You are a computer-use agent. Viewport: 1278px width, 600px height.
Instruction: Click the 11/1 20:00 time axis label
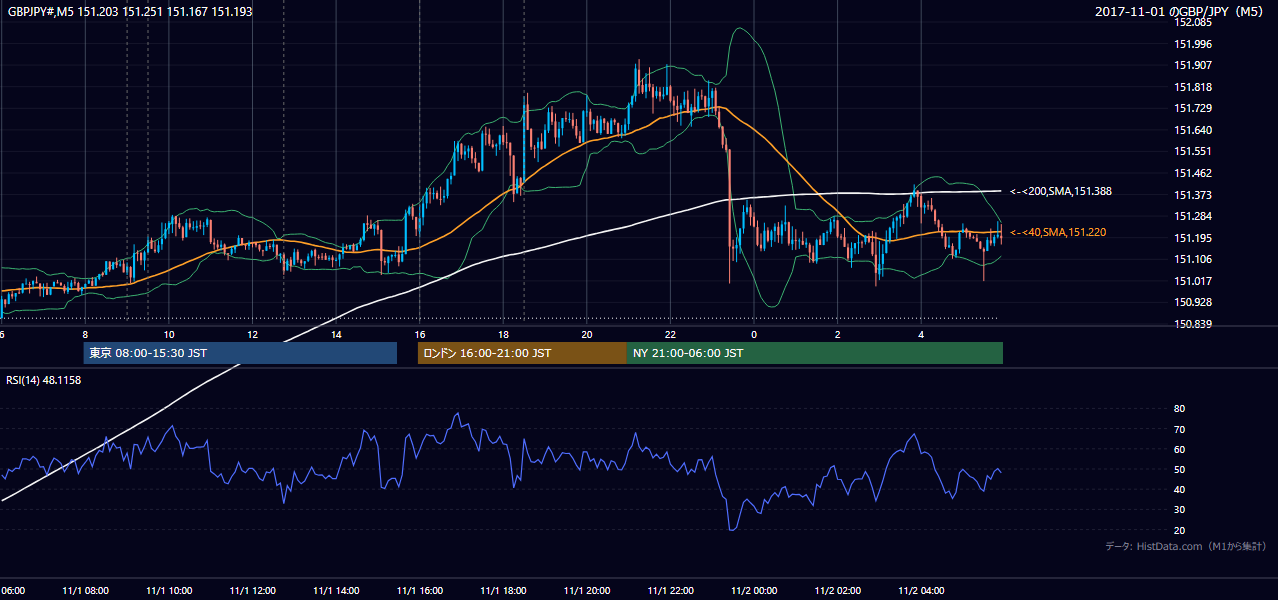click(587, 590)
